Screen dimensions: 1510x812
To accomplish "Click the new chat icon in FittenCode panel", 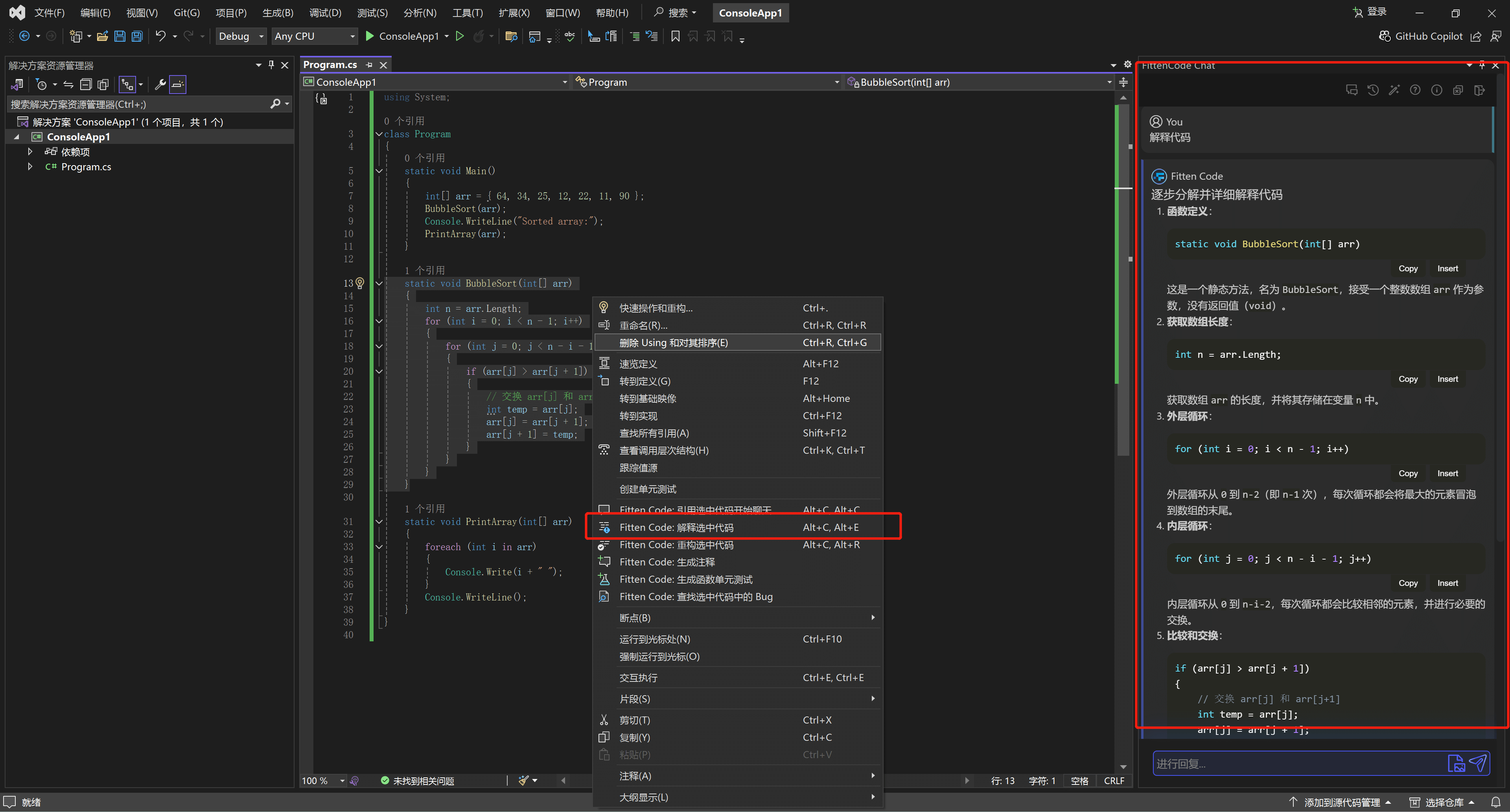I will point(1352,90).
